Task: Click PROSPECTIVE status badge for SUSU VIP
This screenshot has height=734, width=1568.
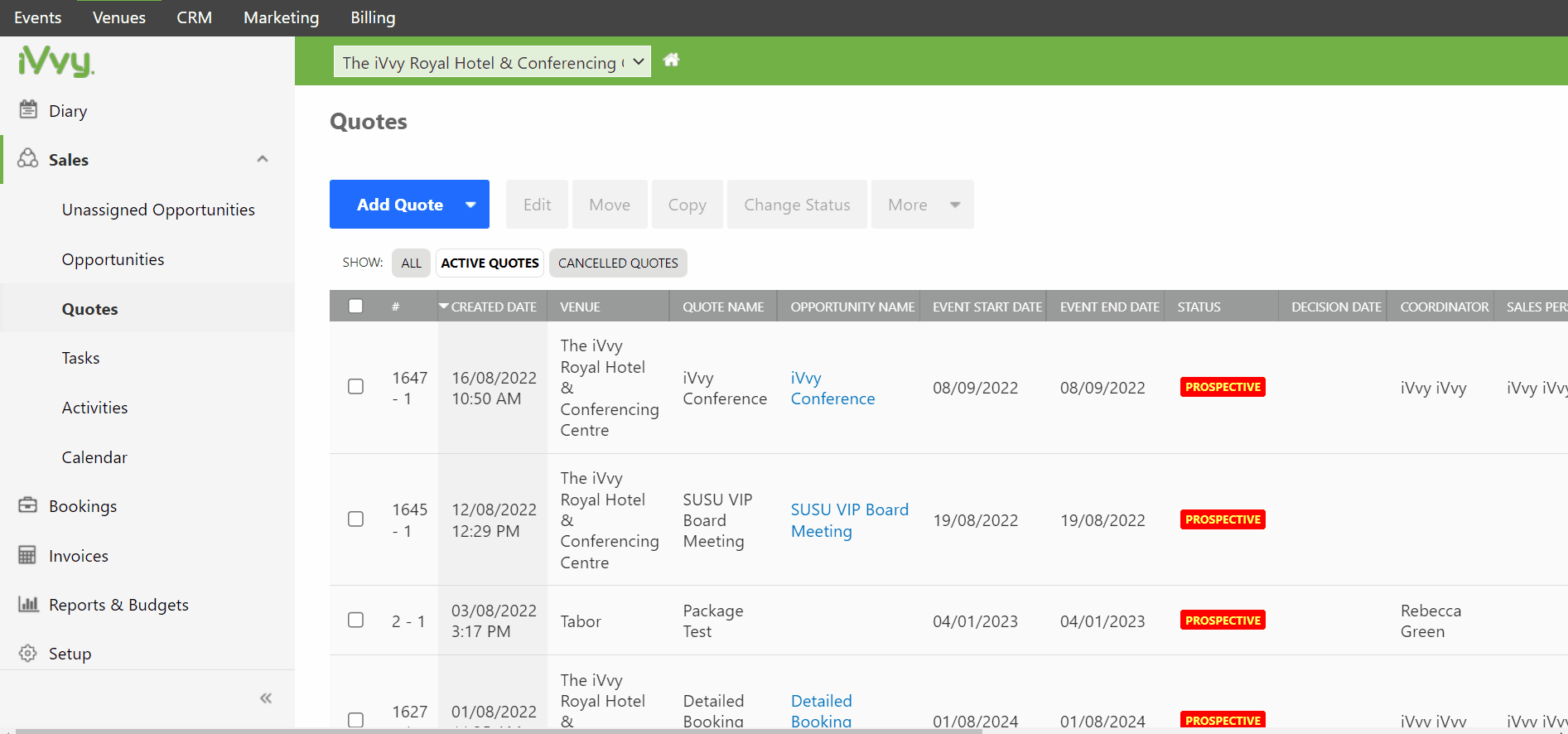Action: tap(1223, 519)
